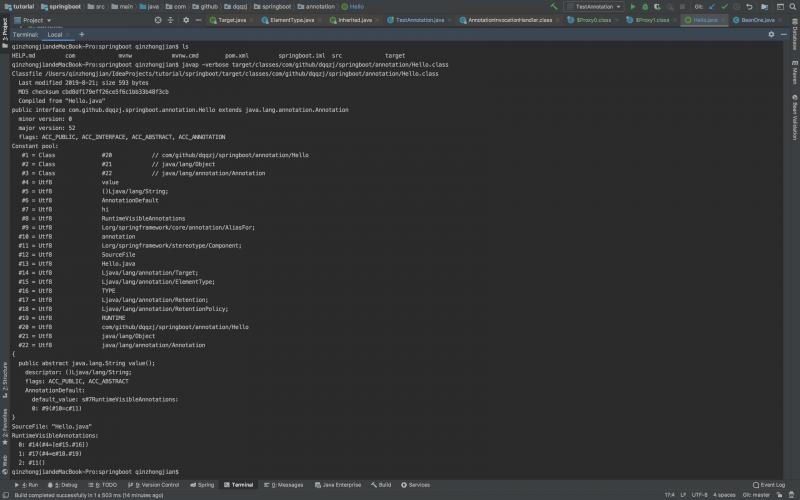Select the github folder breadcrumb
The height and width of the screenshot is (500, 800).
(205, 7)
